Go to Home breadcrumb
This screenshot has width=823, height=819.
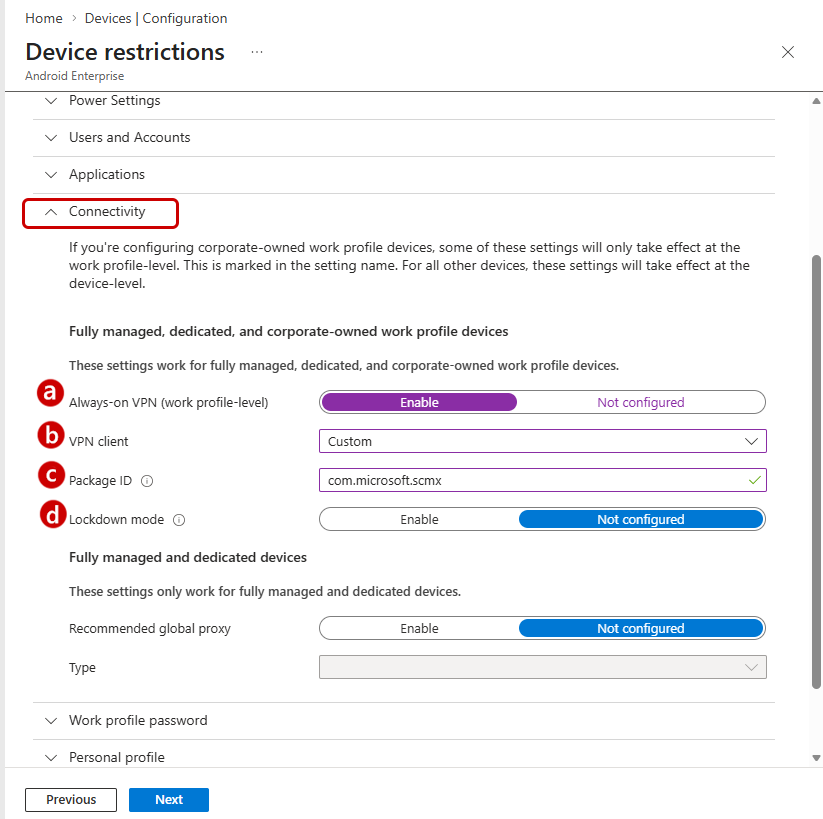(x=44, y=18)
